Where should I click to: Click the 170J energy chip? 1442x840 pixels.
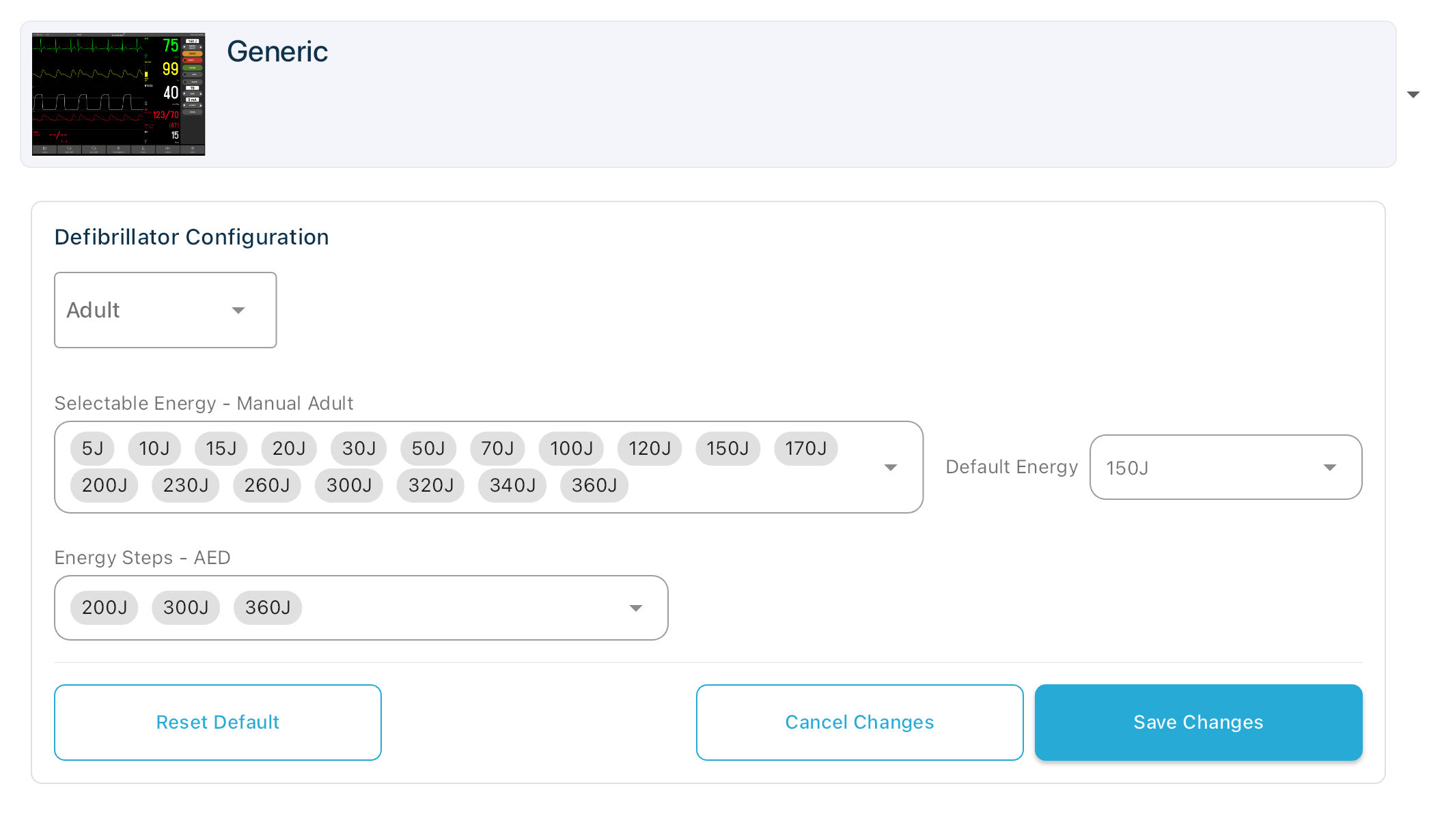(x=805, y=449)
